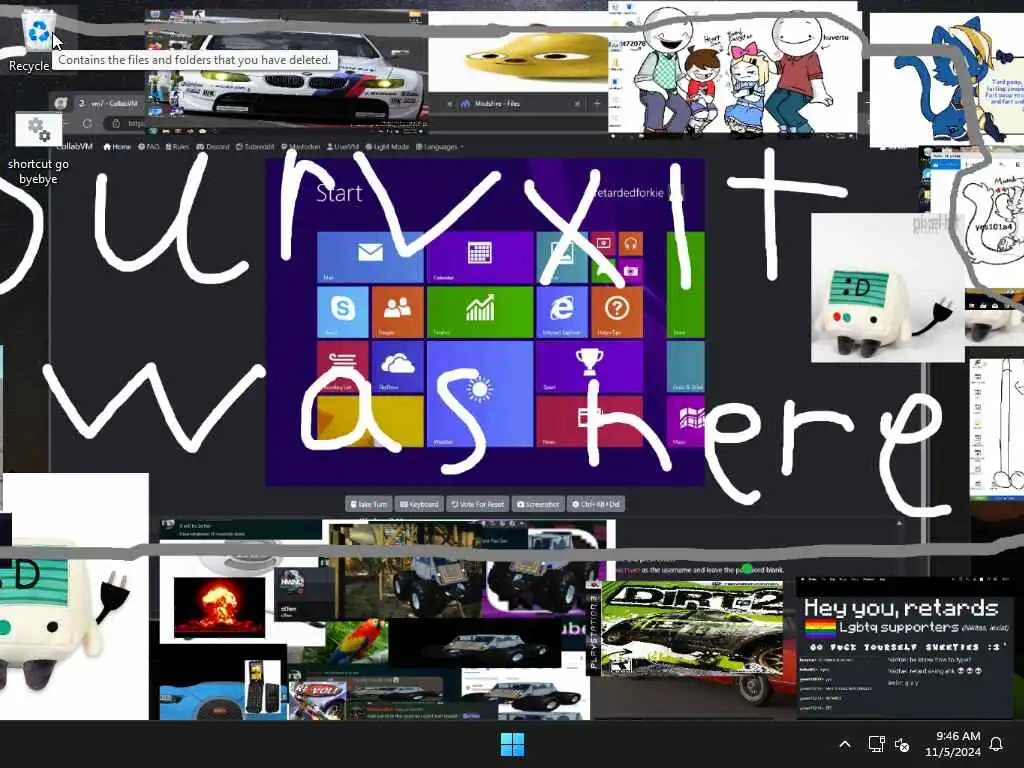Screen dimensions: 1024x768
Task: Open Rules in CollabVM navbar
Action: [x=177, y=147]
